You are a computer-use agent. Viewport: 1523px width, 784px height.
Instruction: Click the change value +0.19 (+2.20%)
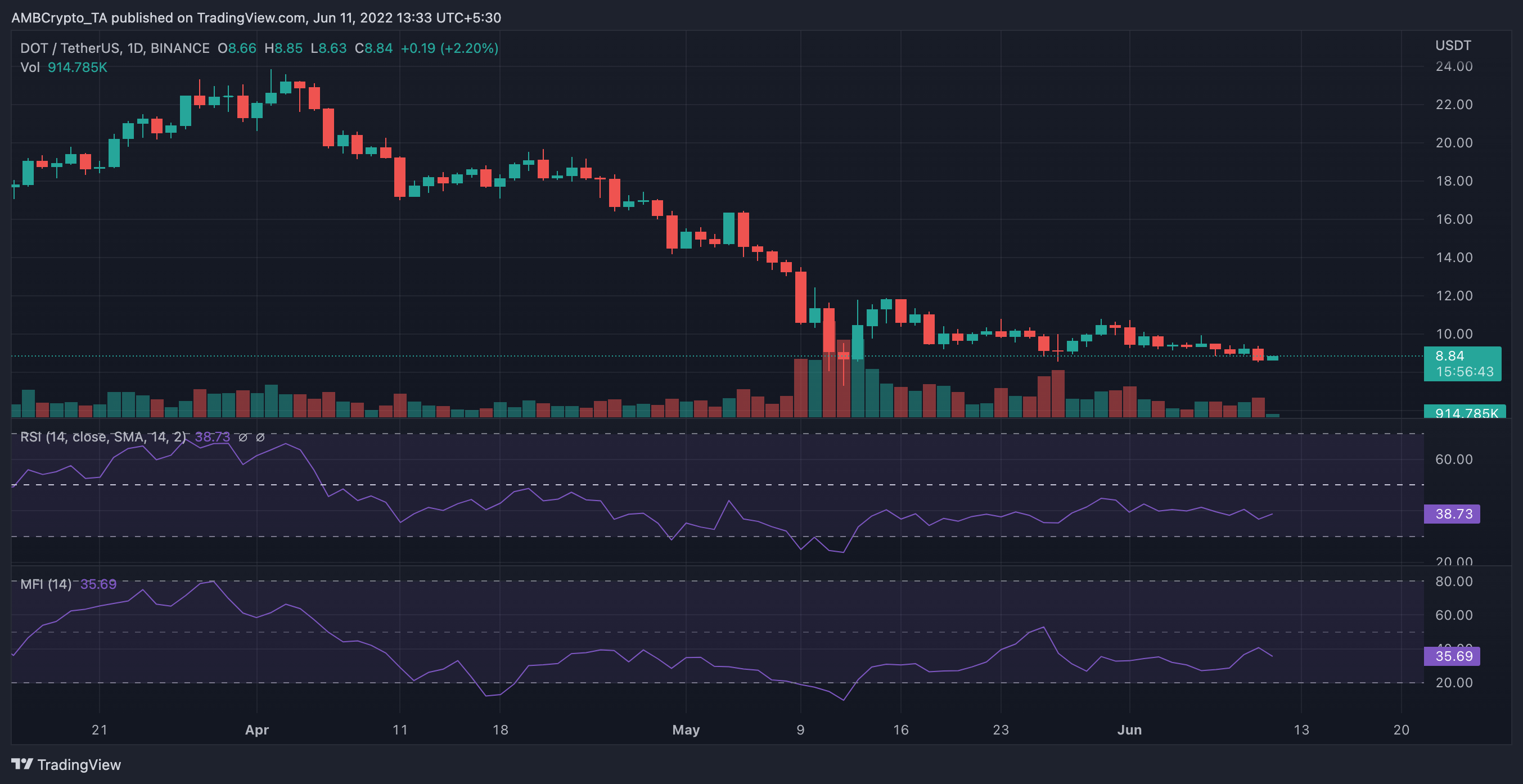[x=449, y=48]
